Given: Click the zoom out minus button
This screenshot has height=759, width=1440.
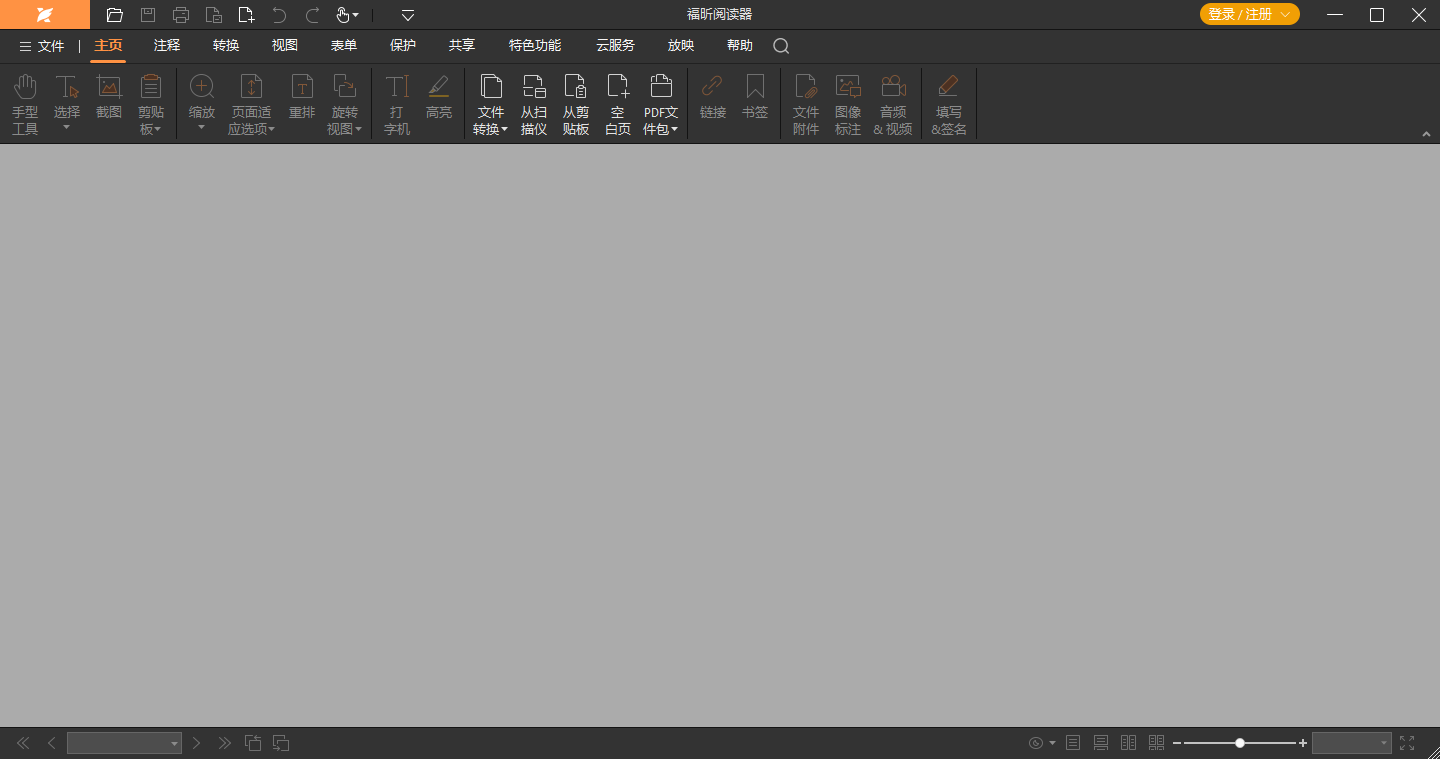Looking at the screenshot, I should (x=1177, y=743).
